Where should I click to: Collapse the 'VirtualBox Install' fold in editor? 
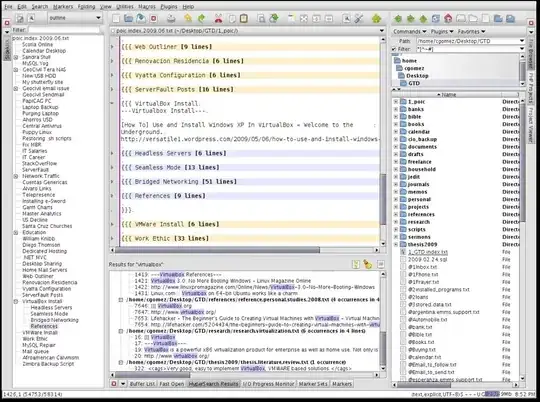coord(112,103)
